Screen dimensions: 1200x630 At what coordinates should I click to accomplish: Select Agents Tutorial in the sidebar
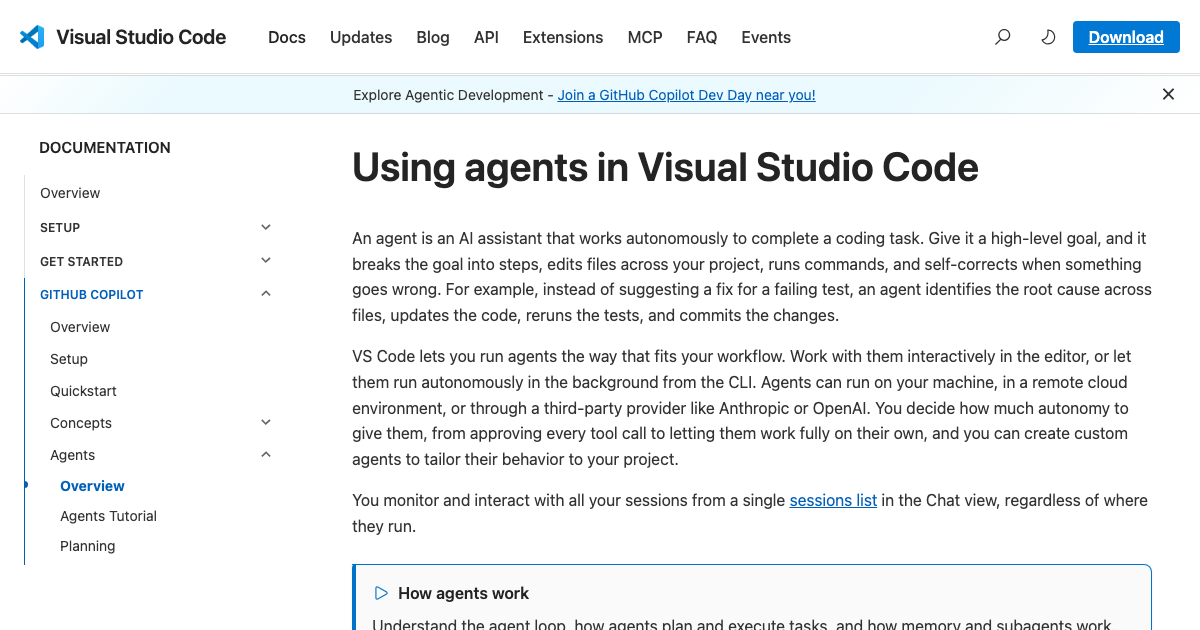click(108, 516)
